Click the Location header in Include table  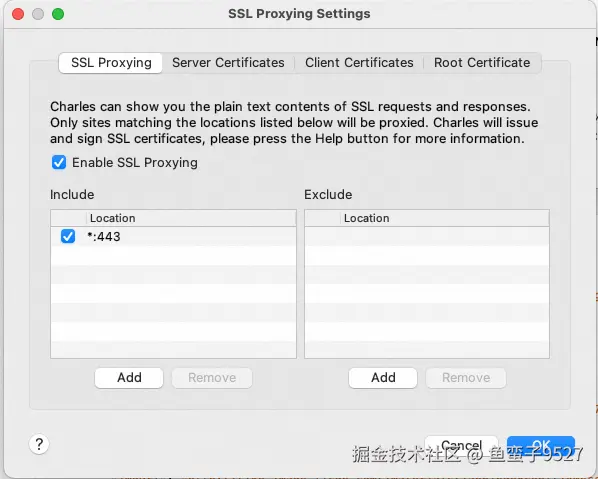[x=191, y=218]
